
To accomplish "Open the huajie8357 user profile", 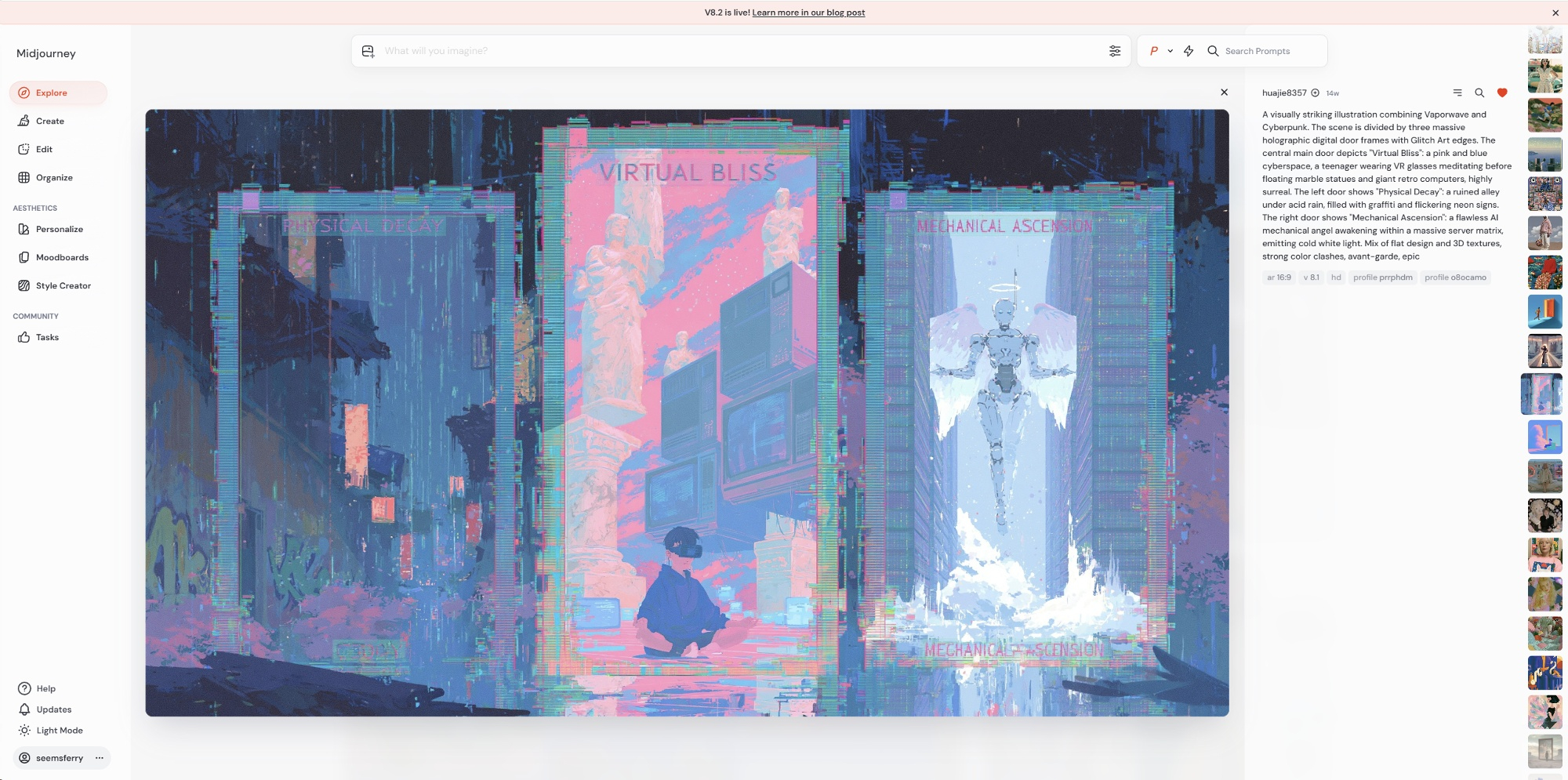I will pos(1284,93).
